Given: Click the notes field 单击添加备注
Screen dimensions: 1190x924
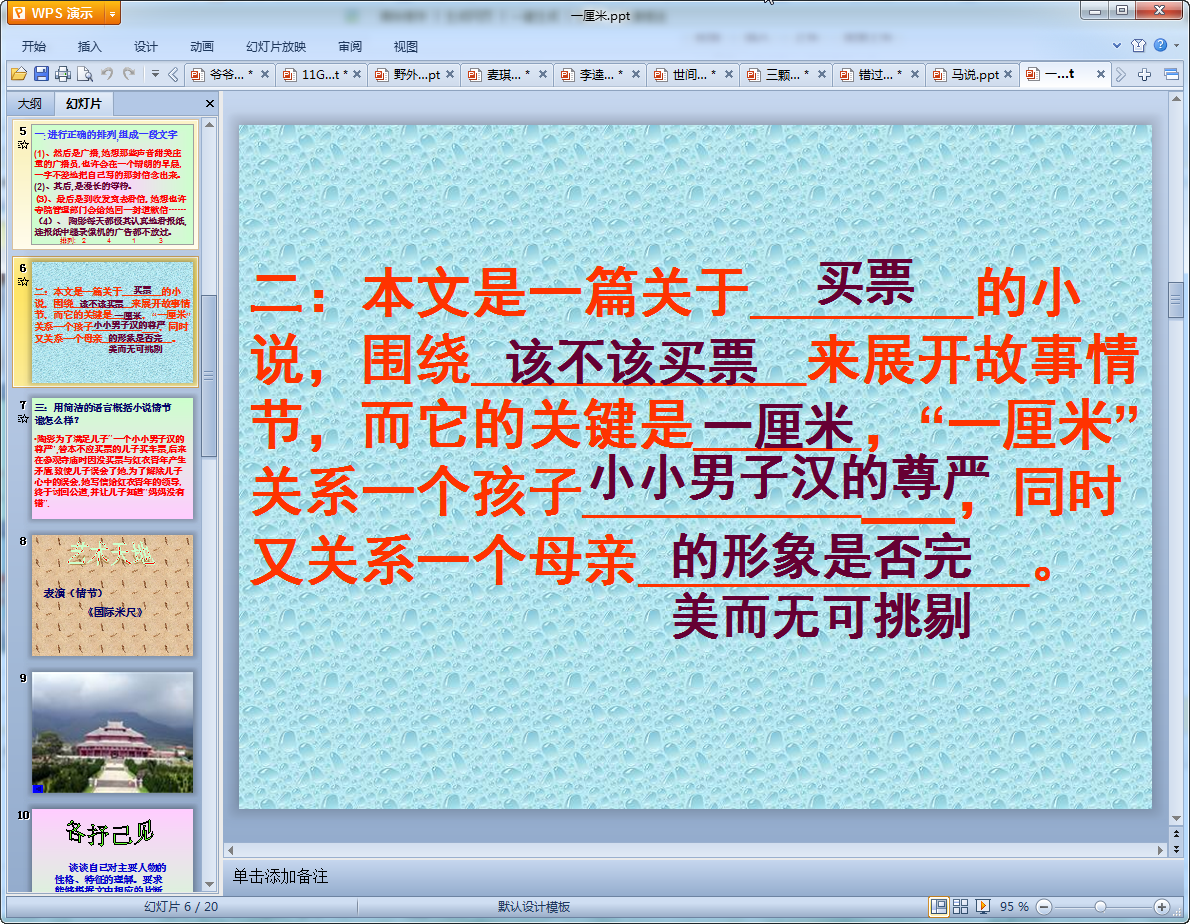Looking at the screenshot, I should [x=280, y=876].
